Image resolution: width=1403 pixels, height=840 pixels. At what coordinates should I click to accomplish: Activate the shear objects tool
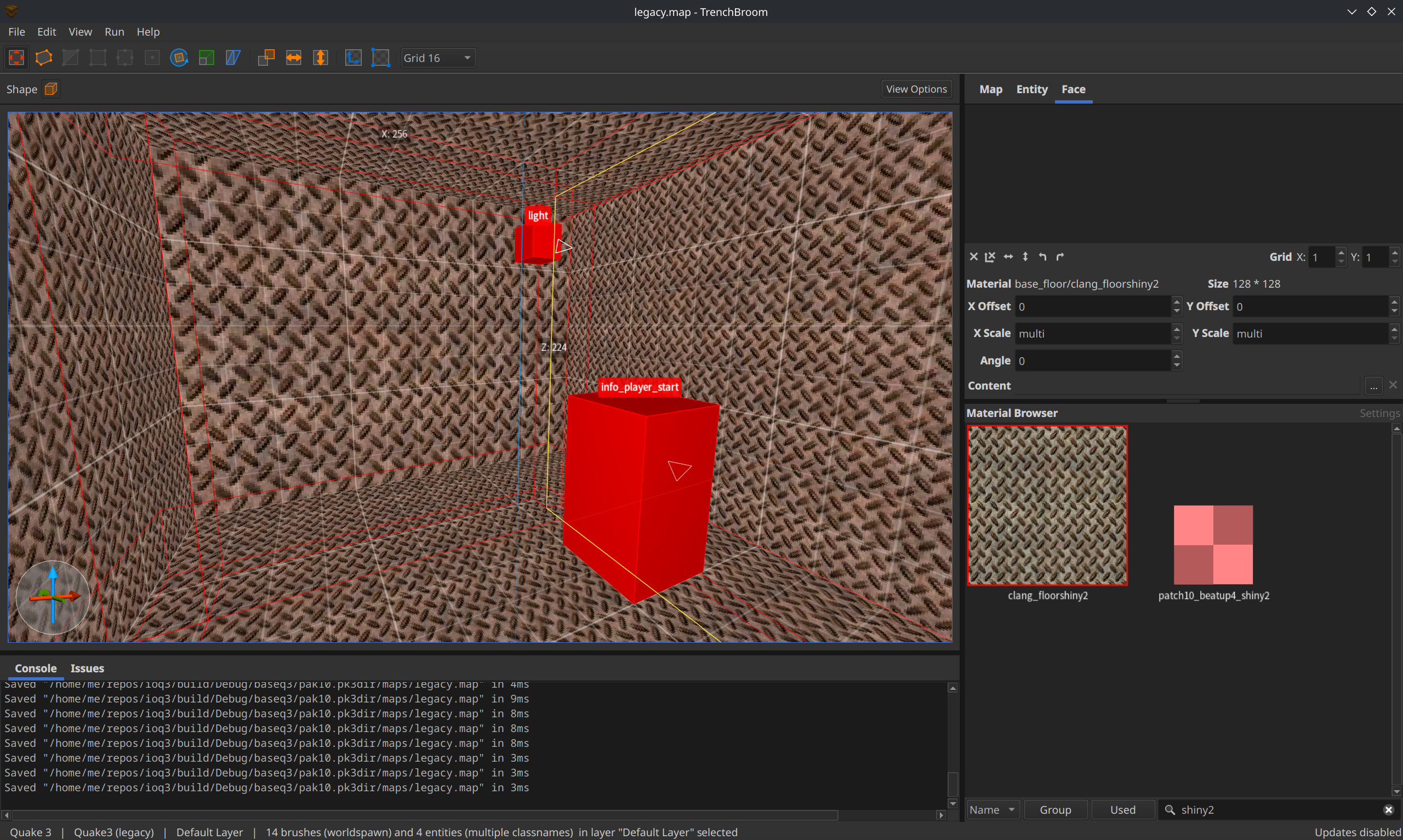click(233, 57)
